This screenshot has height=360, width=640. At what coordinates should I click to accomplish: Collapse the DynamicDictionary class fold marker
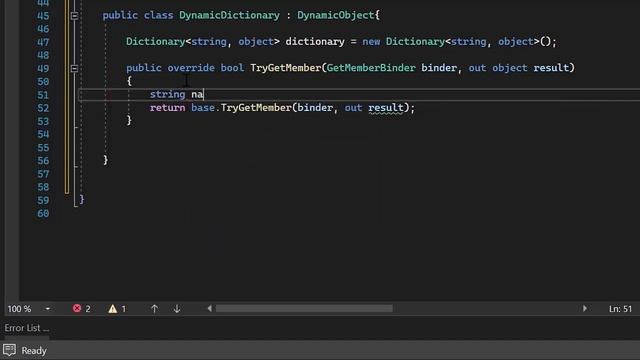(x=74, y=16)
